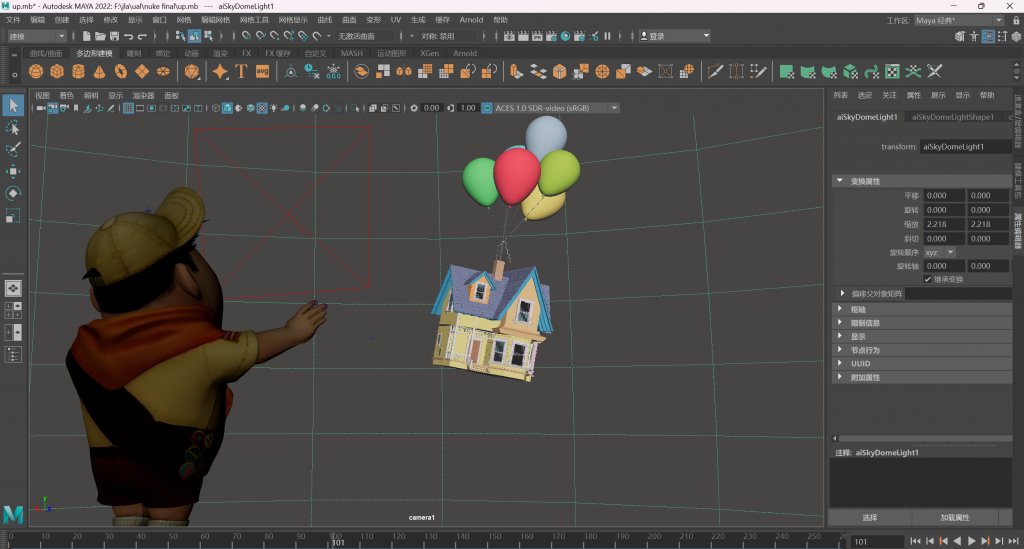Switch to aiSkyDomeLightShape1 attribute tab
This screenshot has width=1024, height=549.
click(x=952, y=117)
